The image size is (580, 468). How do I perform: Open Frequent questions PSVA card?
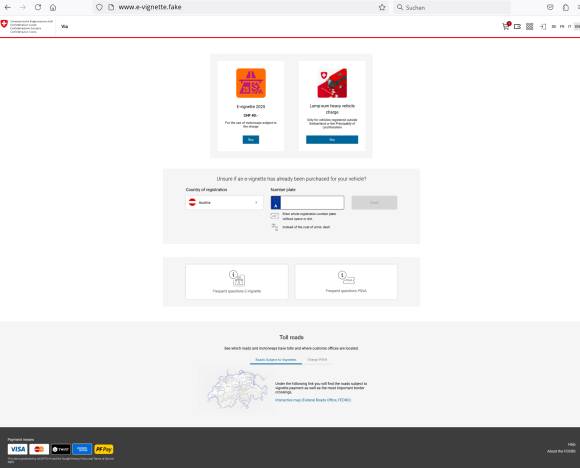click(346, 282)
